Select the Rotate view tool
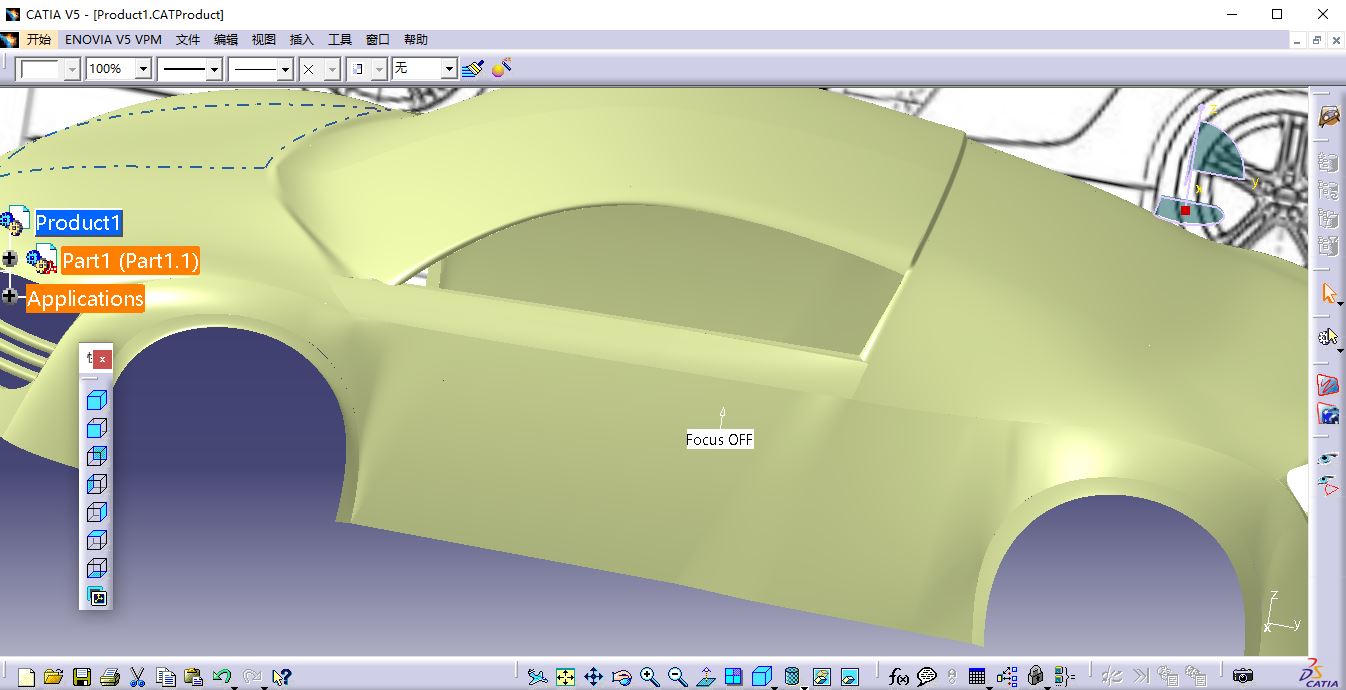 coord(622,677)
